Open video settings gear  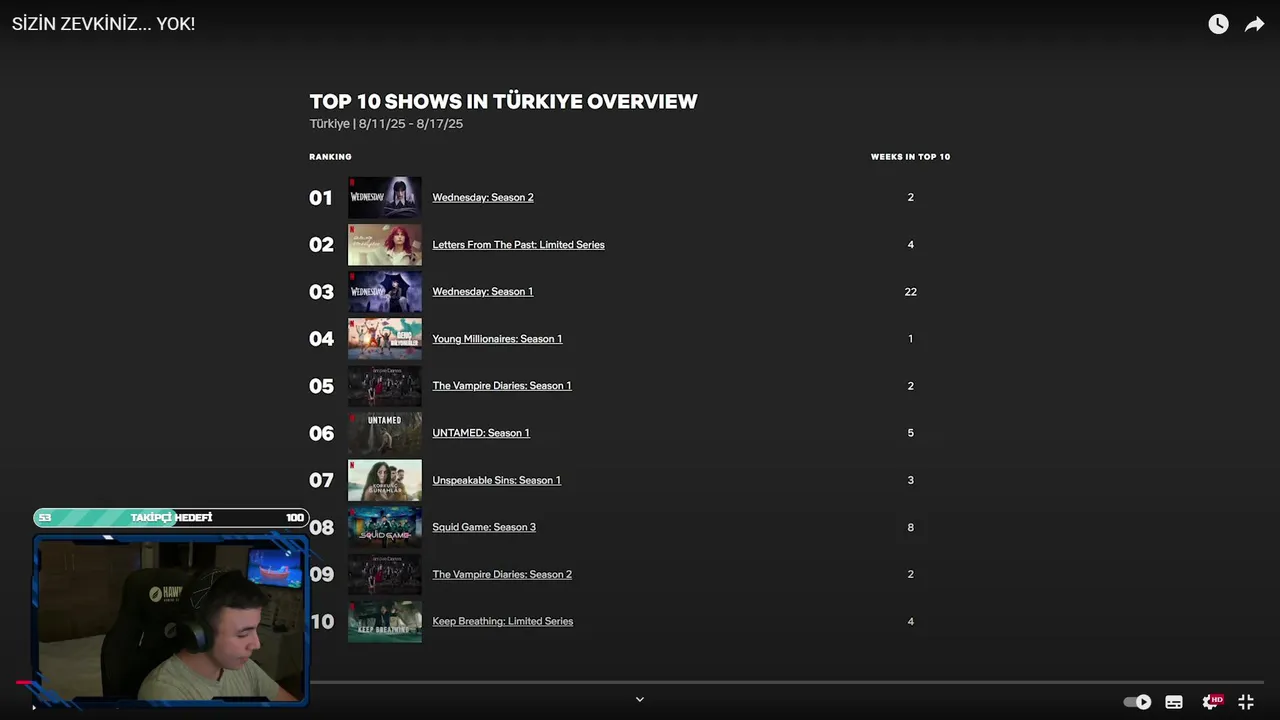pos(1211,702)
